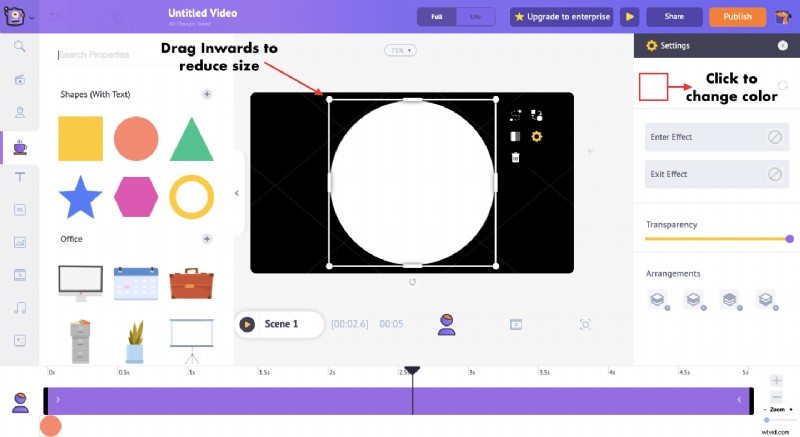Screen dimensions: 800x437
Task: Add the pink hexagon shape
Action: 136,197
